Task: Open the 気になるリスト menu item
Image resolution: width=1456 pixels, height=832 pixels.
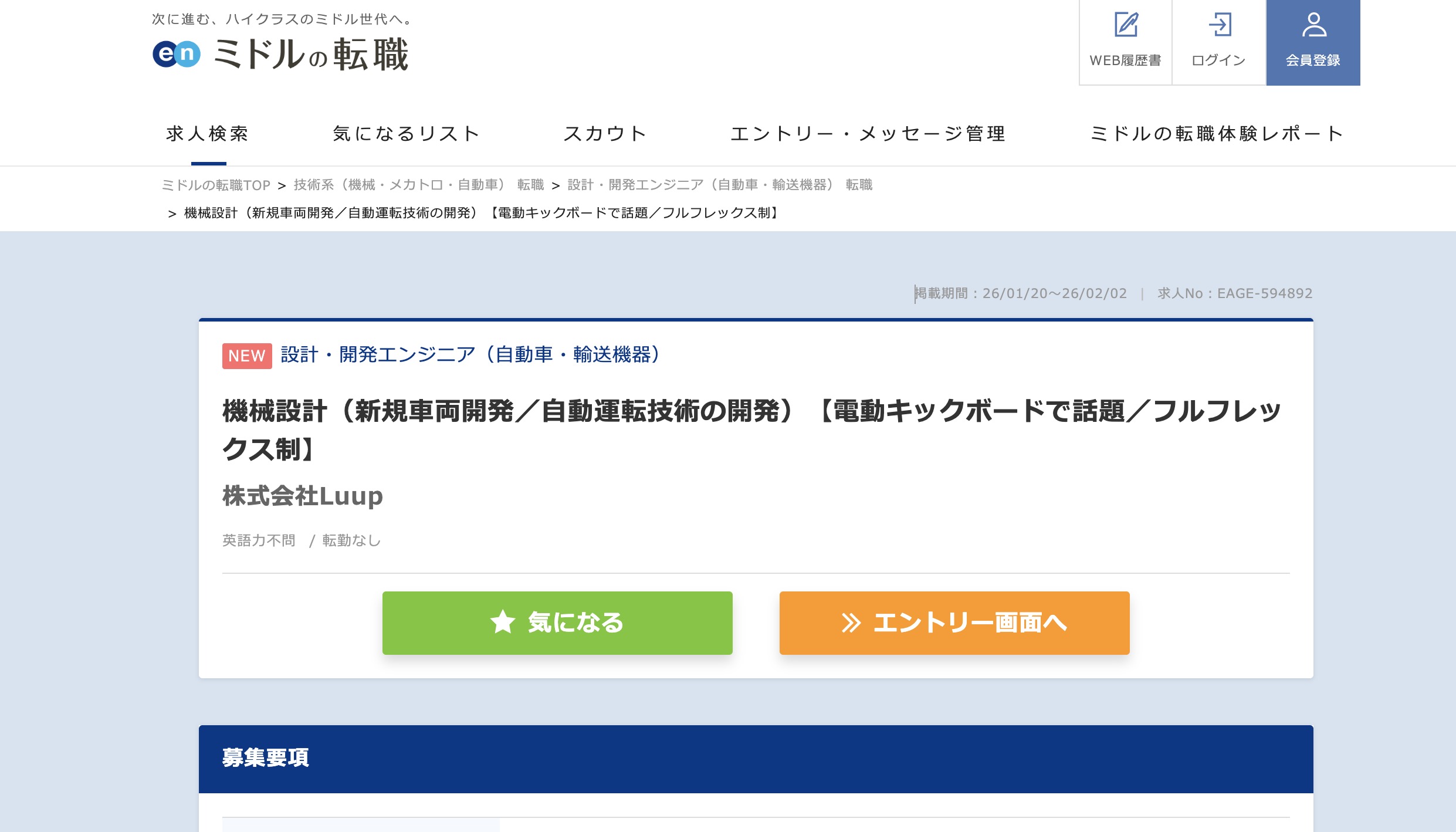Action: [406, 134]
